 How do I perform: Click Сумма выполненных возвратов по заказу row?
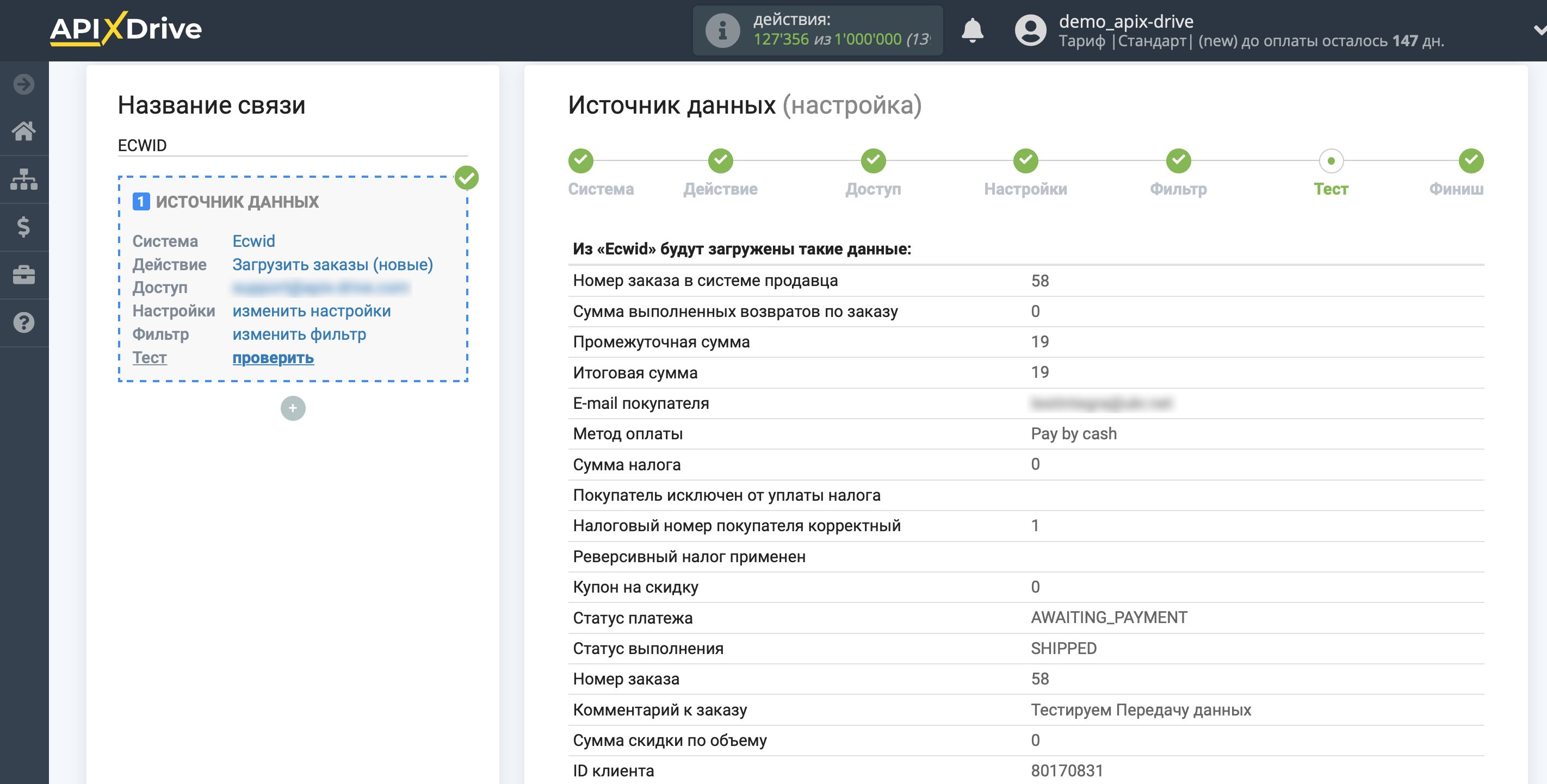click(1026, 312)
